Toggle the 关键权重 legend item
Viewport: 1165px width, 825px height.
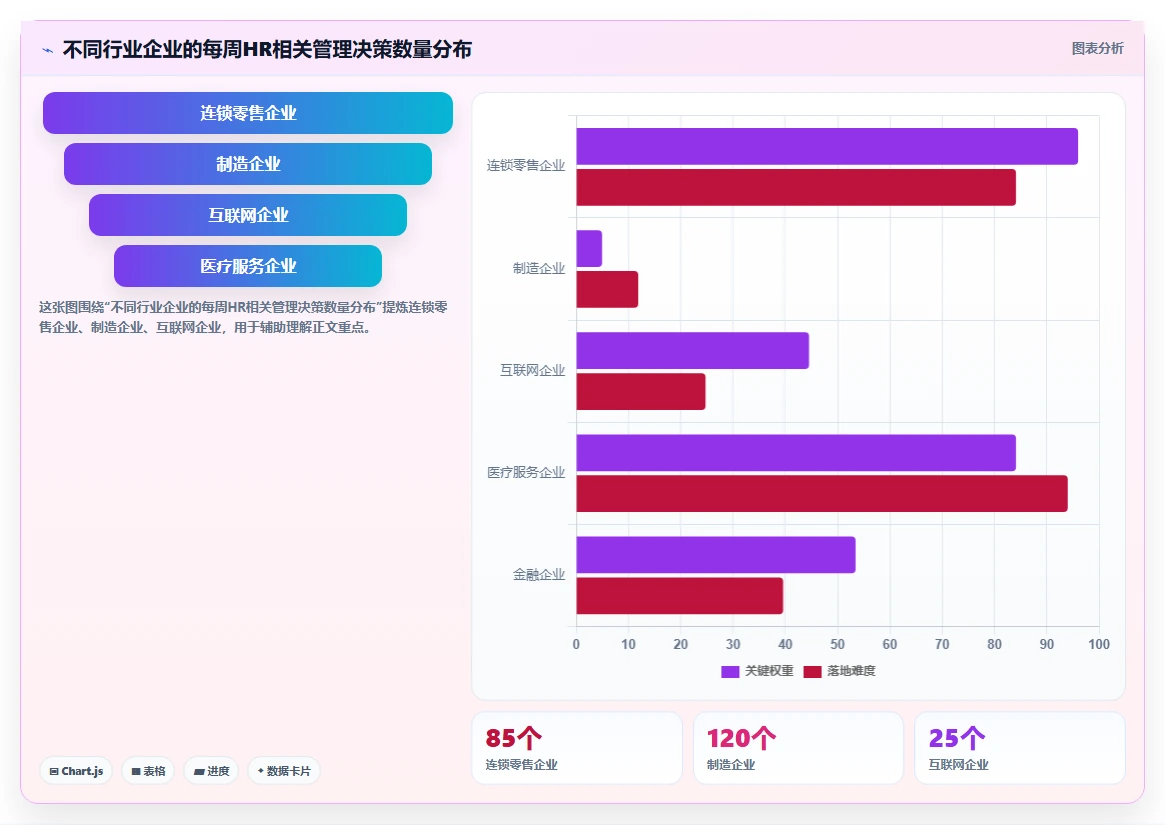(x=757, y=671)
